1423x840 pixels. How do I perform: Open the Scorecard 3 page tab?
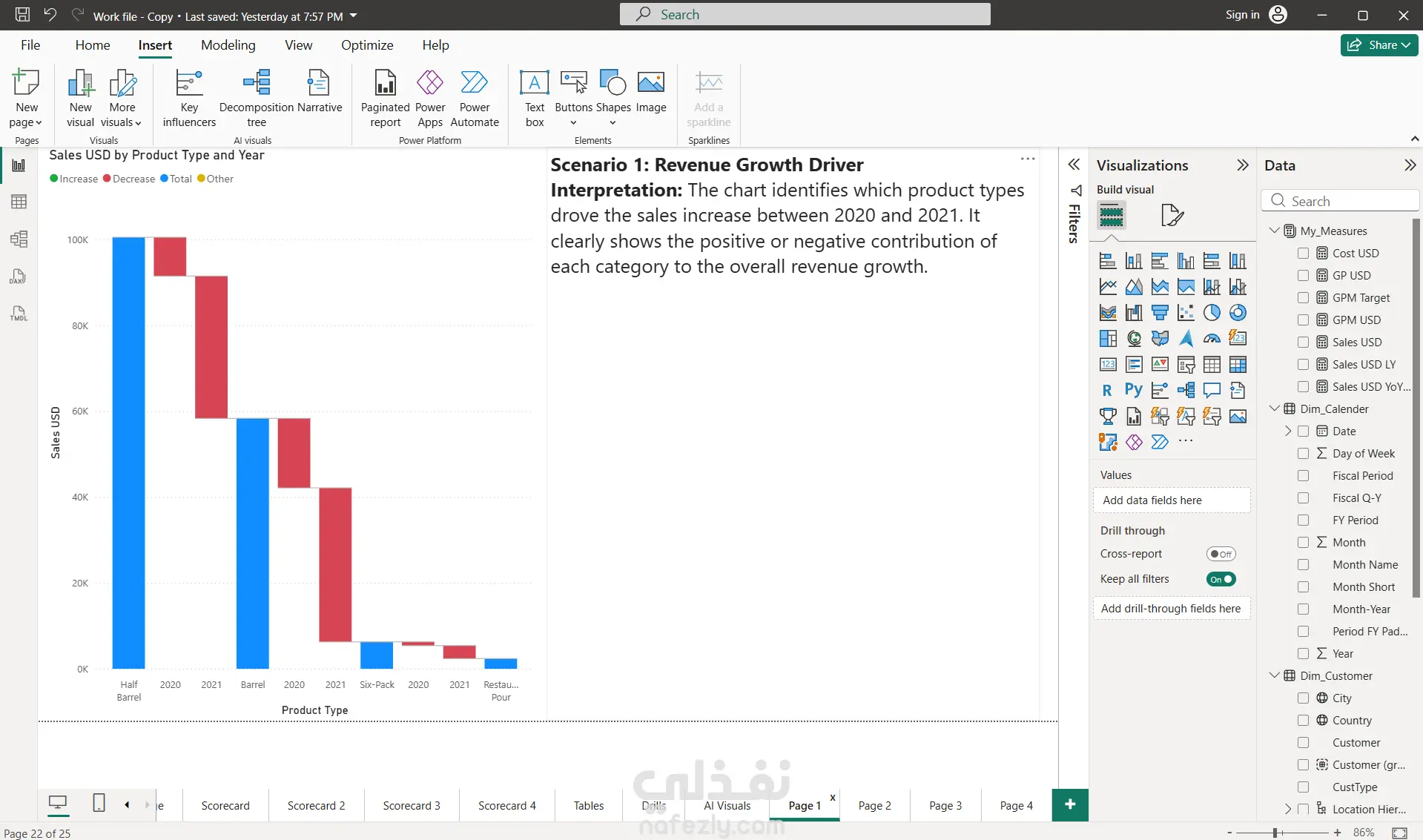[x=411, y=805]
